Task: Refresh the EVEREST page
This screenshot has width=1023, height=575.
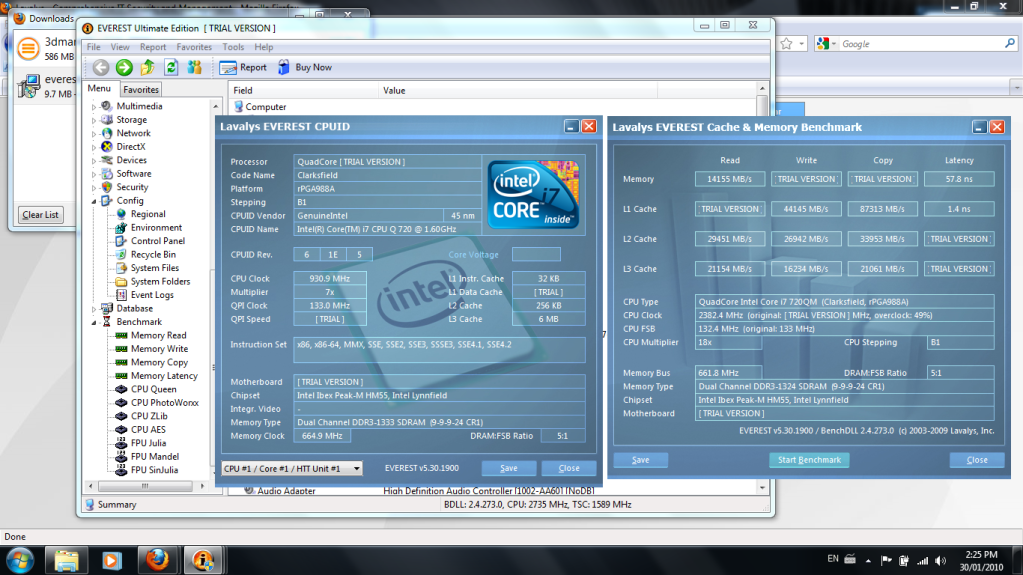Action: (x=171, y=67)
